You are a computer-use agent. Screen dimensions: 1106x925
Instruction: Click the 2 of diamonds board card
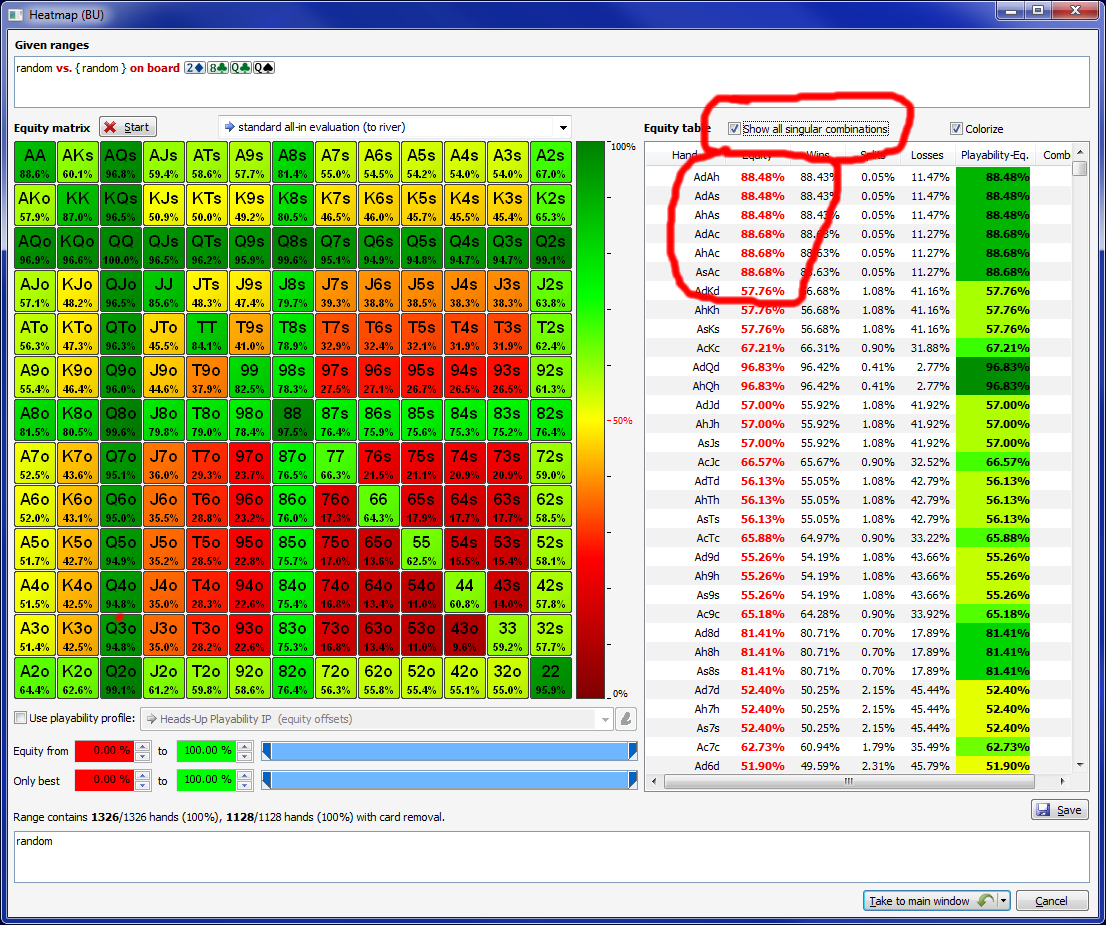195,68
